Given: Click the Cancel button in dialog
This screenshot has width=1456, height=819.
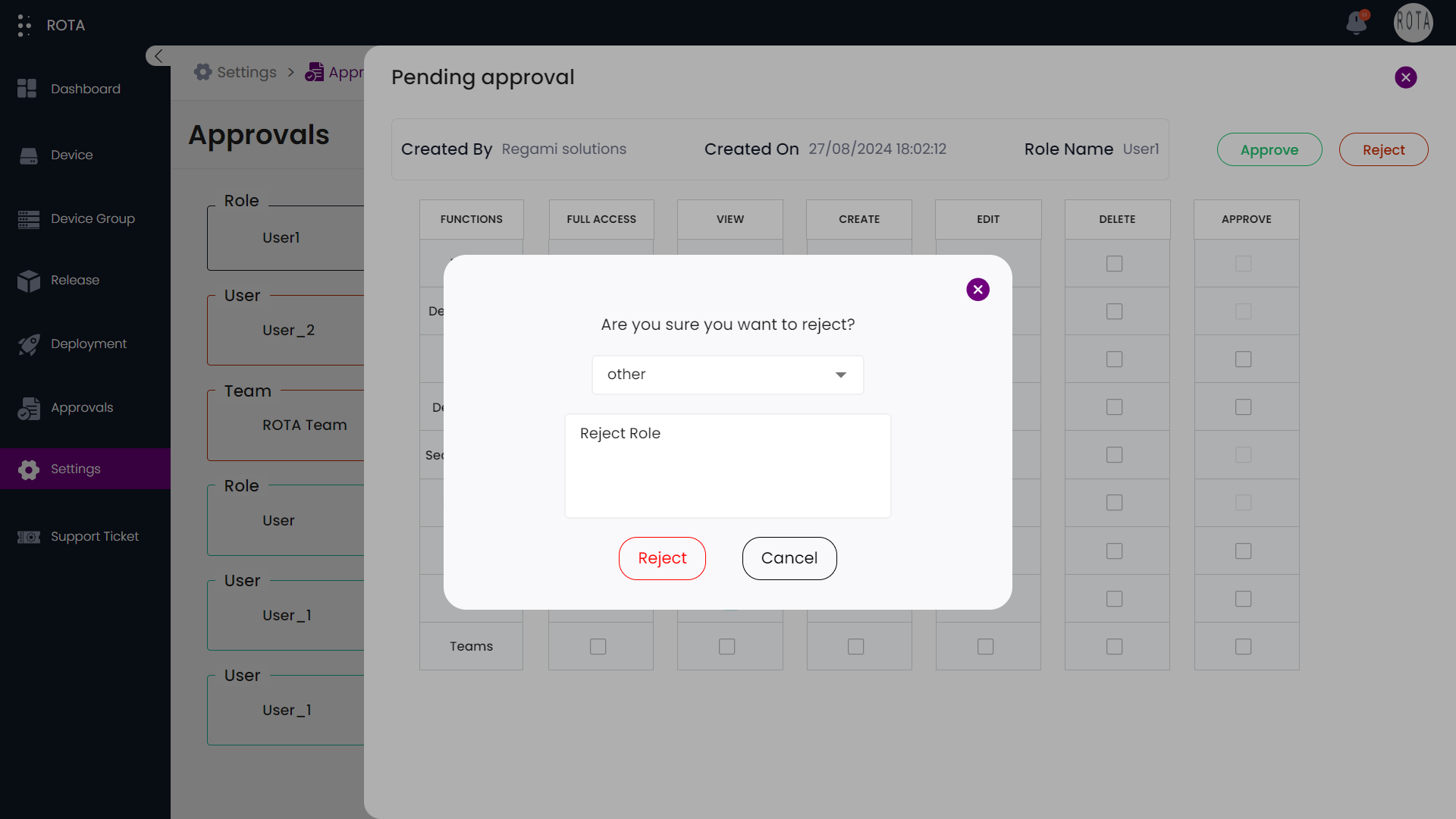Looking at the screenshot, I should [x=789, y=558].
